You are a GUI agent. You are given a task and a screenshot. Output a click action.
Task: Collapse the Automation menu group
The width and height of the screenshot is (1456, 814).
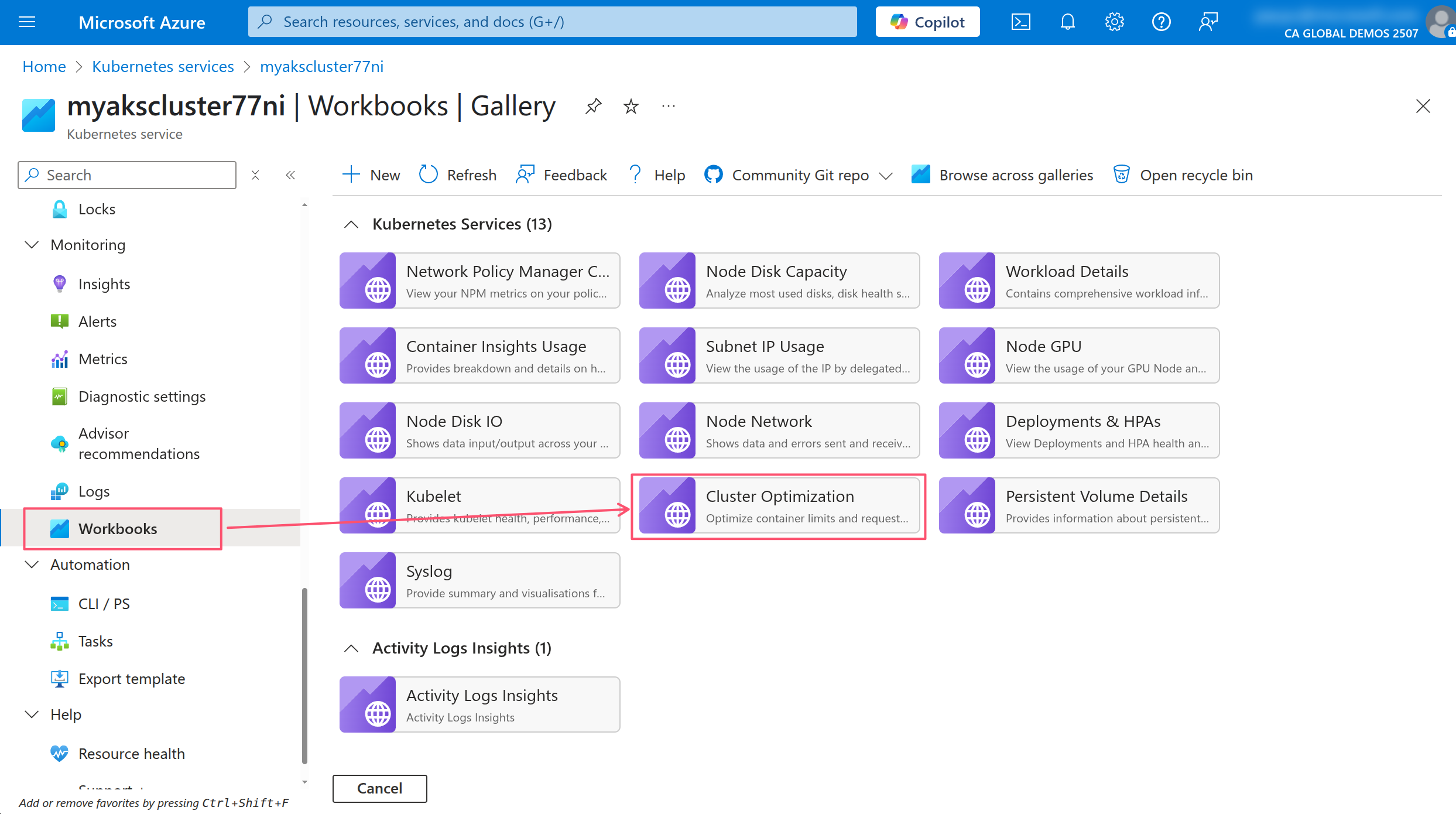(x=32, y=565)
